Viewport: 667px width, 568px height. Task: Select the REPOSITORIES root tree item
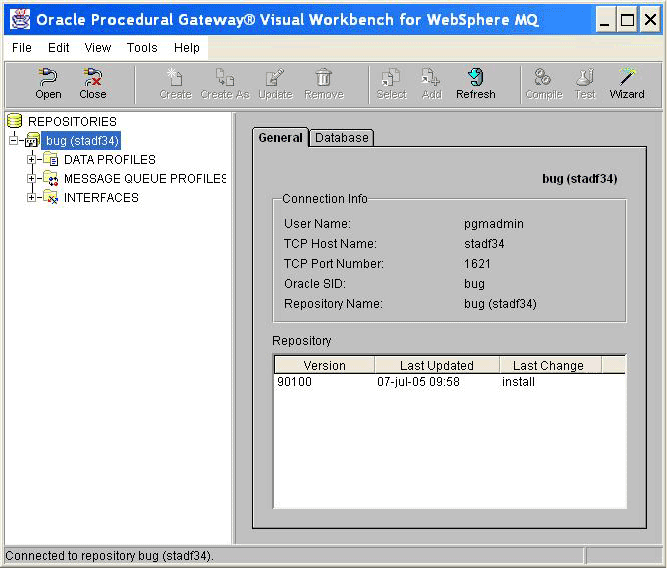point(72,121)
